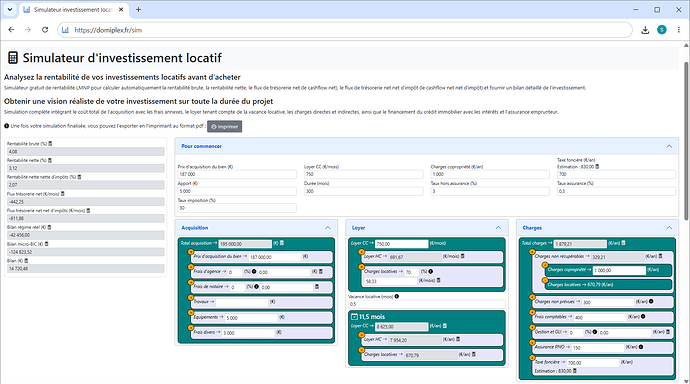Click calculator icon beside Bilan micro-BIC
The width and height of the screenshot is (690, 384).
click(x=47, y=244)
